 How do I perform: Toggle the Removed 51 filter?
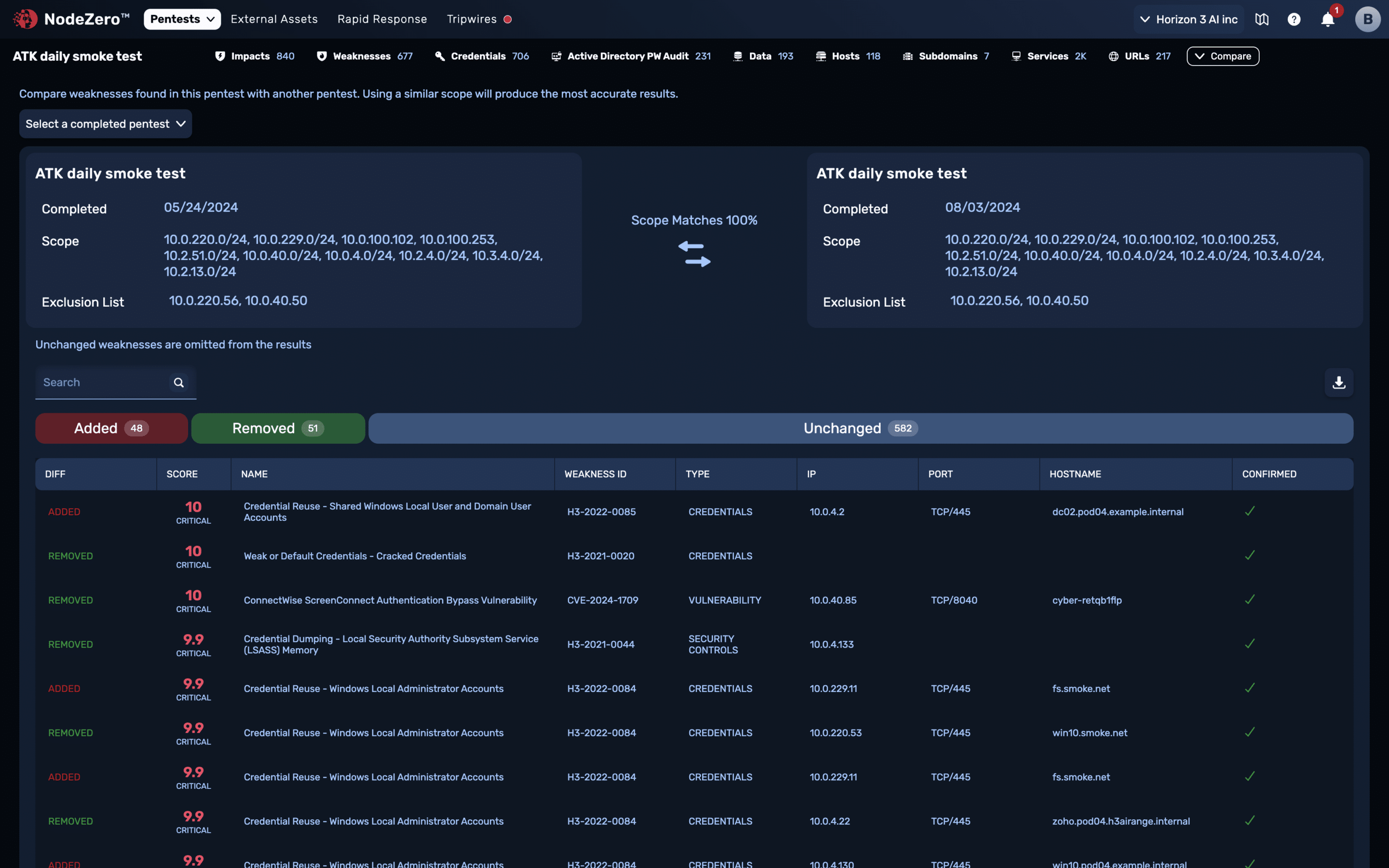click(278, 428)
